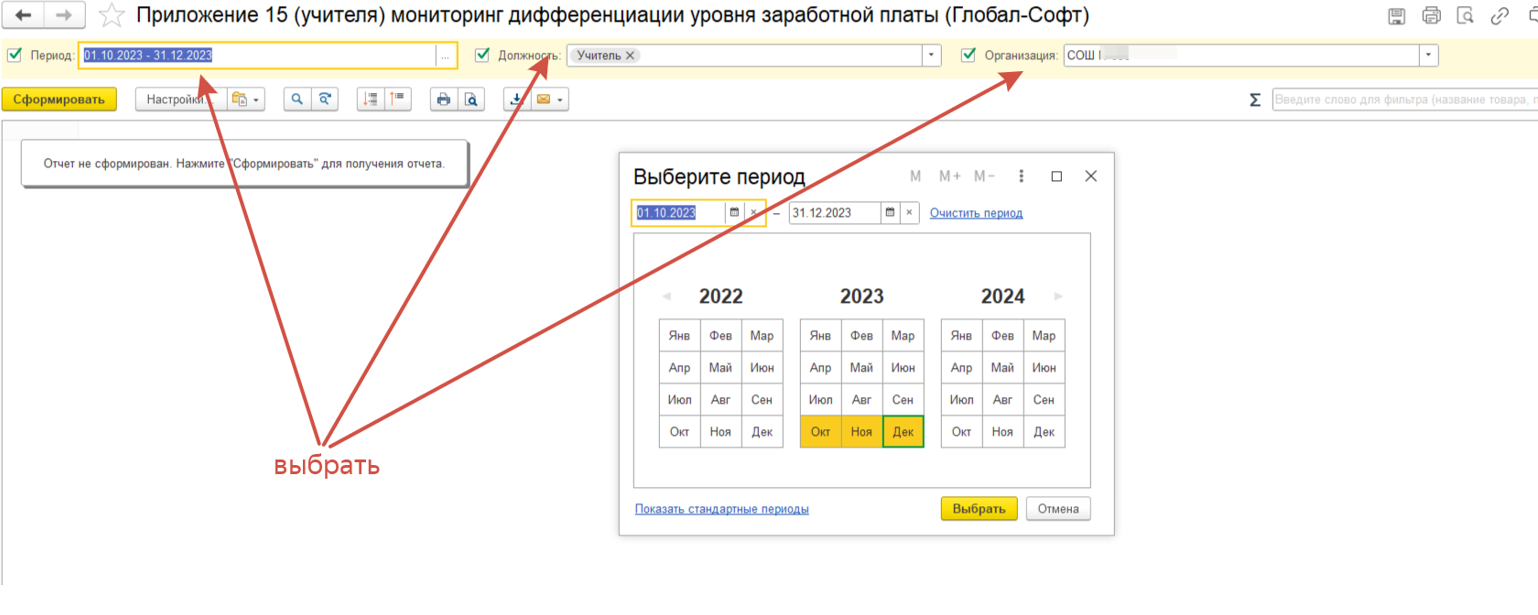Add the page to favorites with star icon
This screenshot has width=1538, height=615.
(112, 16)
